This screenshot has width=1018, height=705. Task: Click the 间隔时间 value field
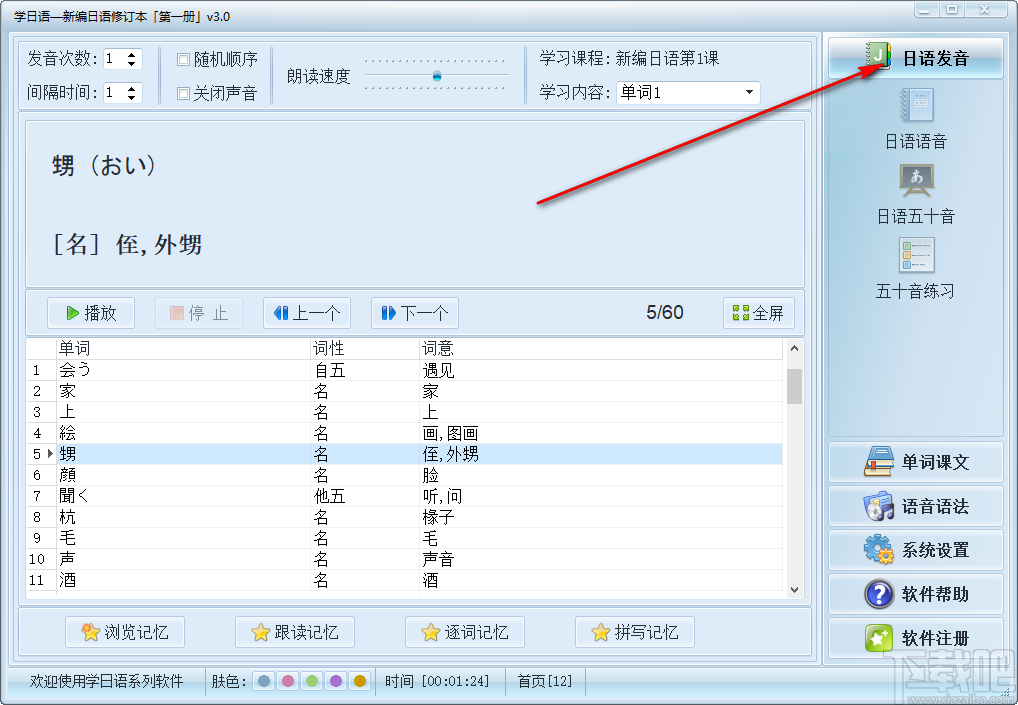[x=114, y=93]
